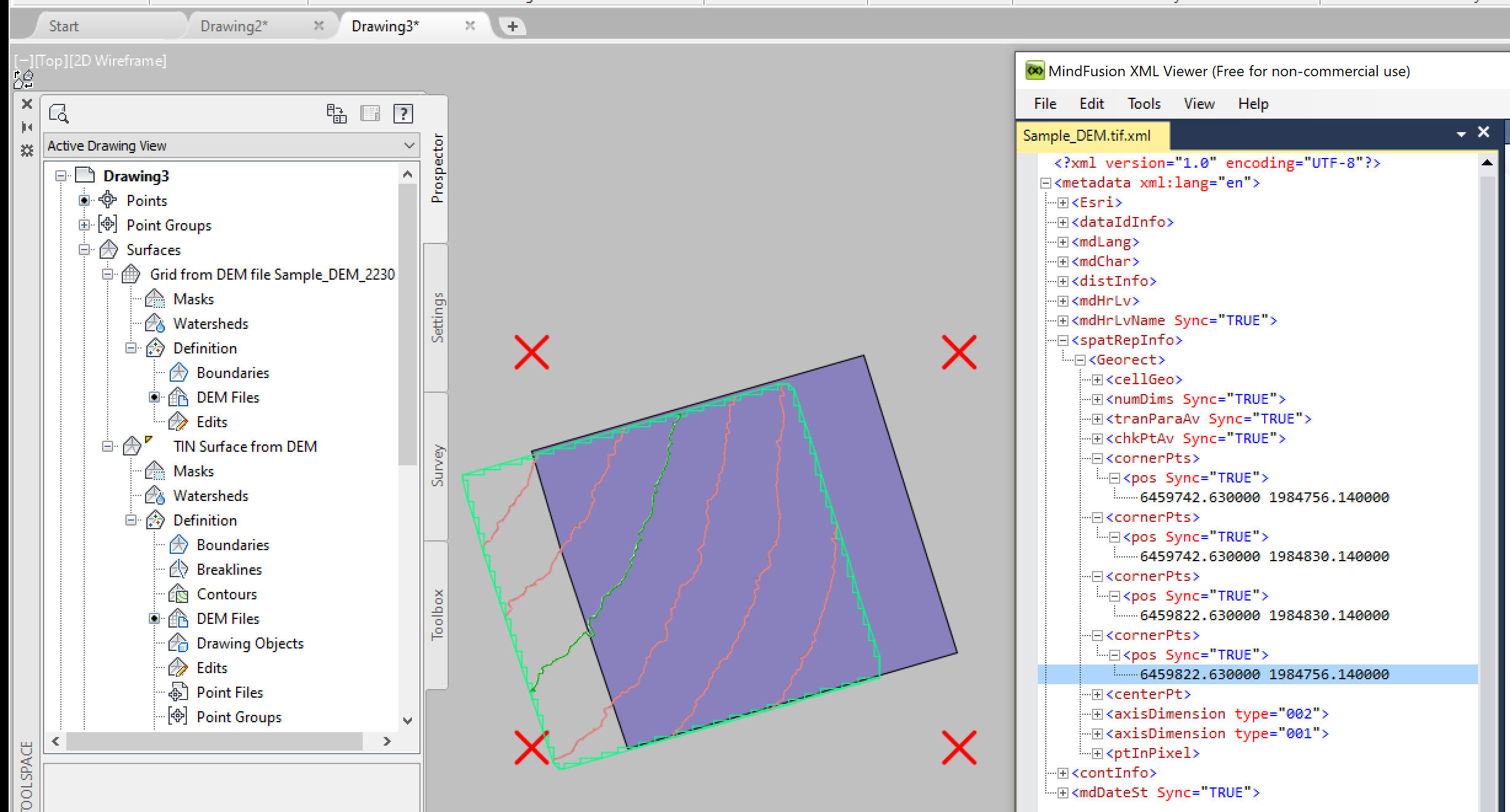1510x812 pixels.
Task: Toggle the Toolspace auto-hide pin
Action: pyautogui.click(x=26, y=127)
